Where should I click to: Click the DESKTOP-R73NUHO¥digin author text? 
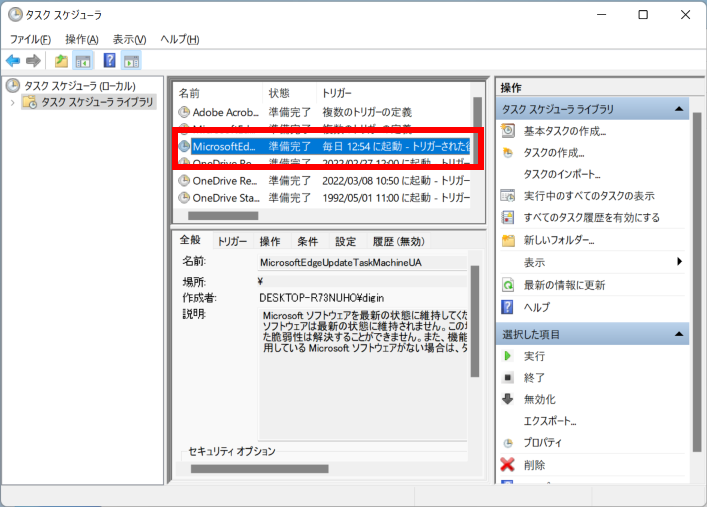[321, 298]
